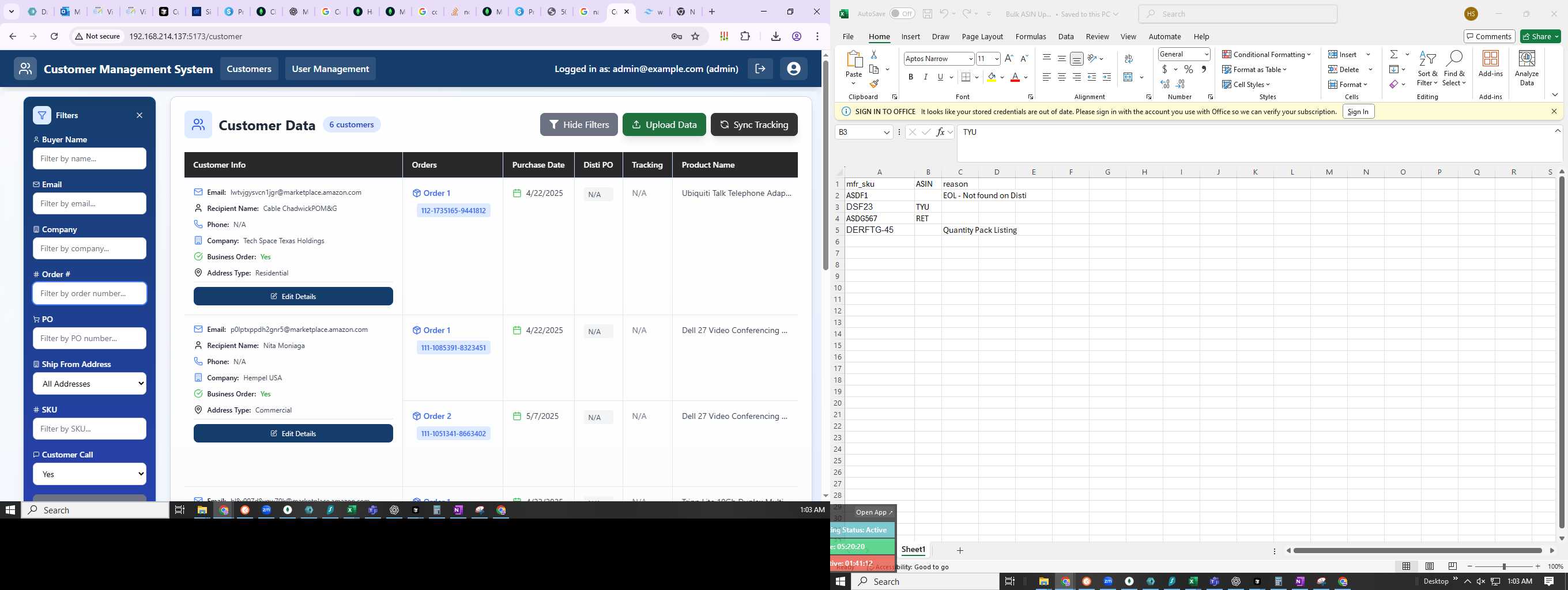Click the logout icon in Customer Management header
Screen dimensions: 1568x590
(x=760, y=69)
